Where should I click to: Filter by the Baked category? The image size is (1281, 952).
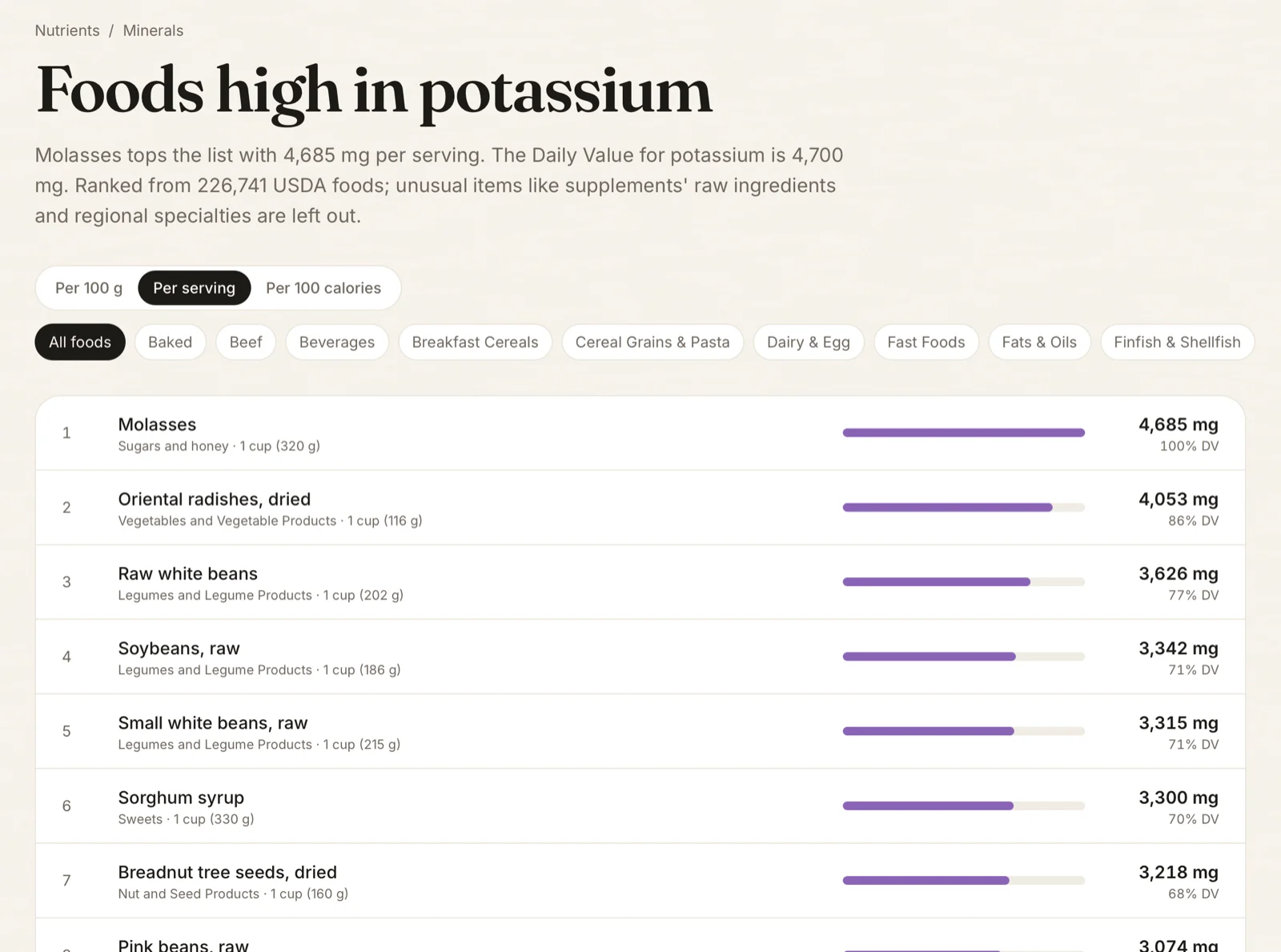point(171,342)
